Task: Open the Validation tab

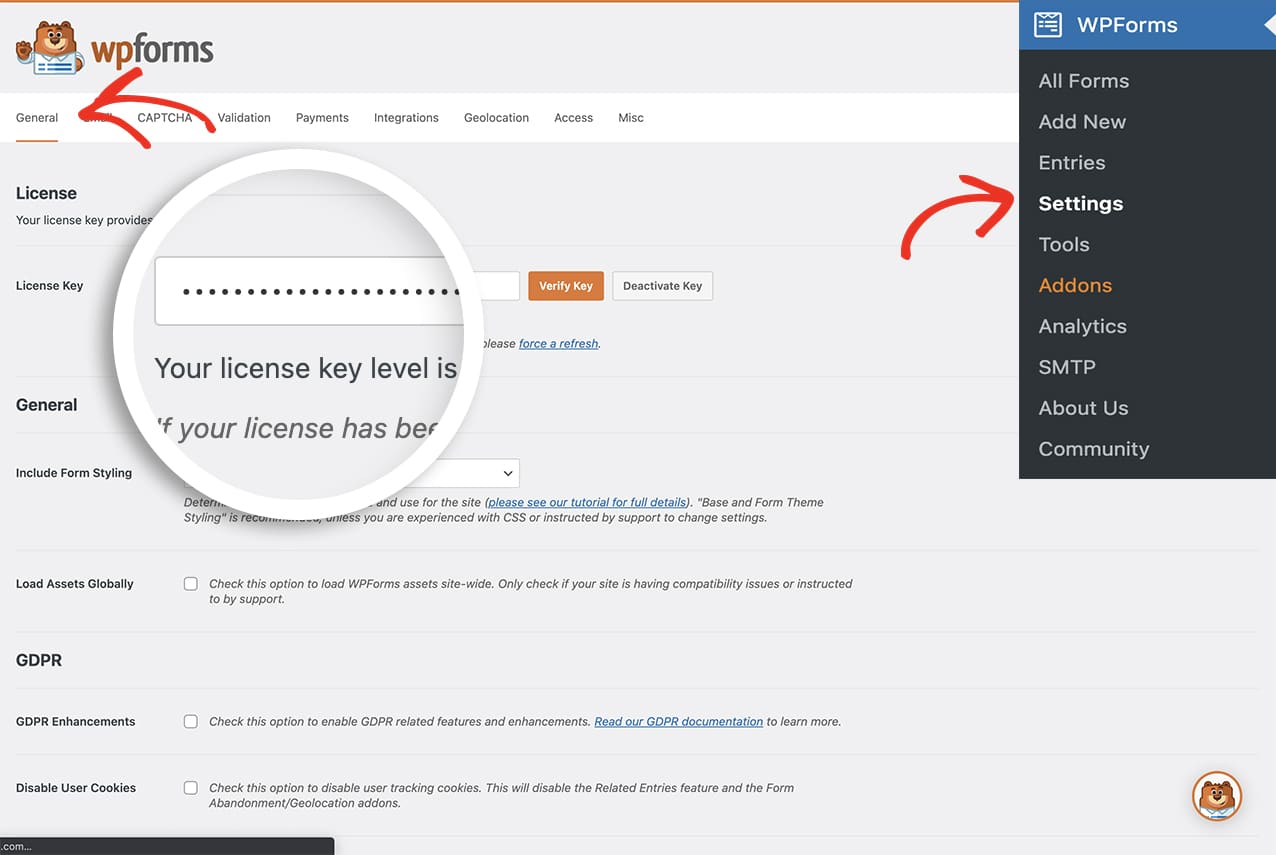Action: (244, 118)
